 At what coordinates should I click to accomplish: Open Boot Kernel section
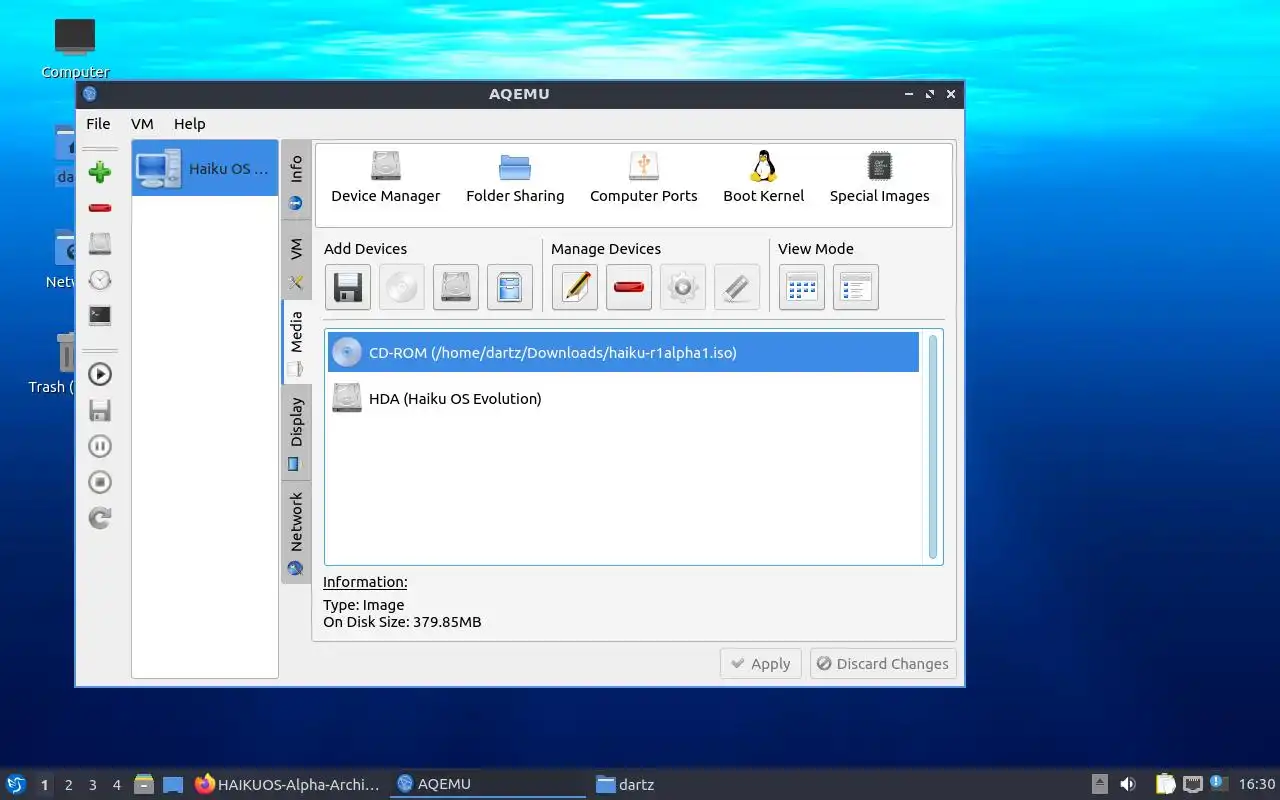[764, 177]
